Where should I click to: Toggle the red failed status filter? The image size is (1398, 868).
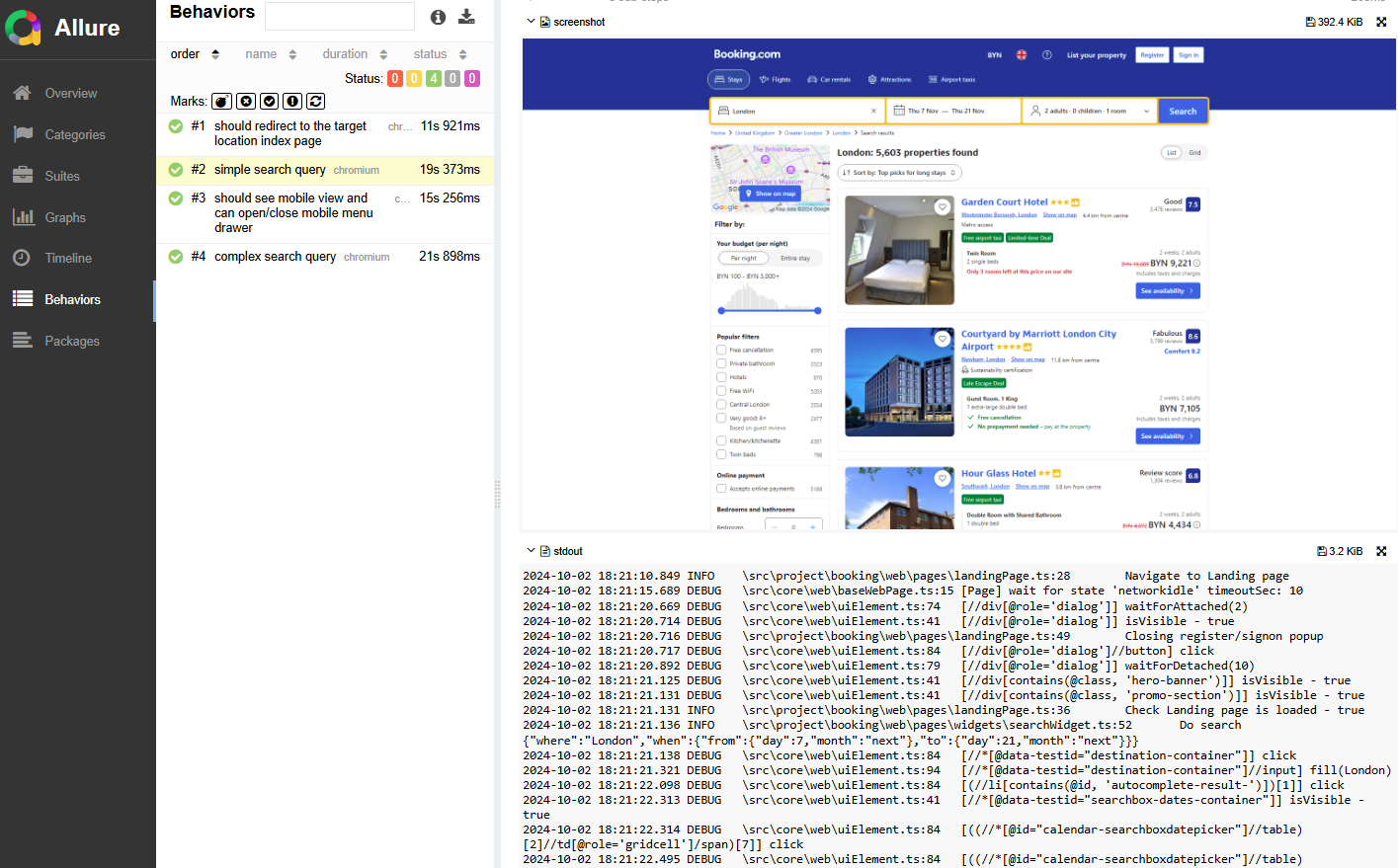[x=395, y=78]
